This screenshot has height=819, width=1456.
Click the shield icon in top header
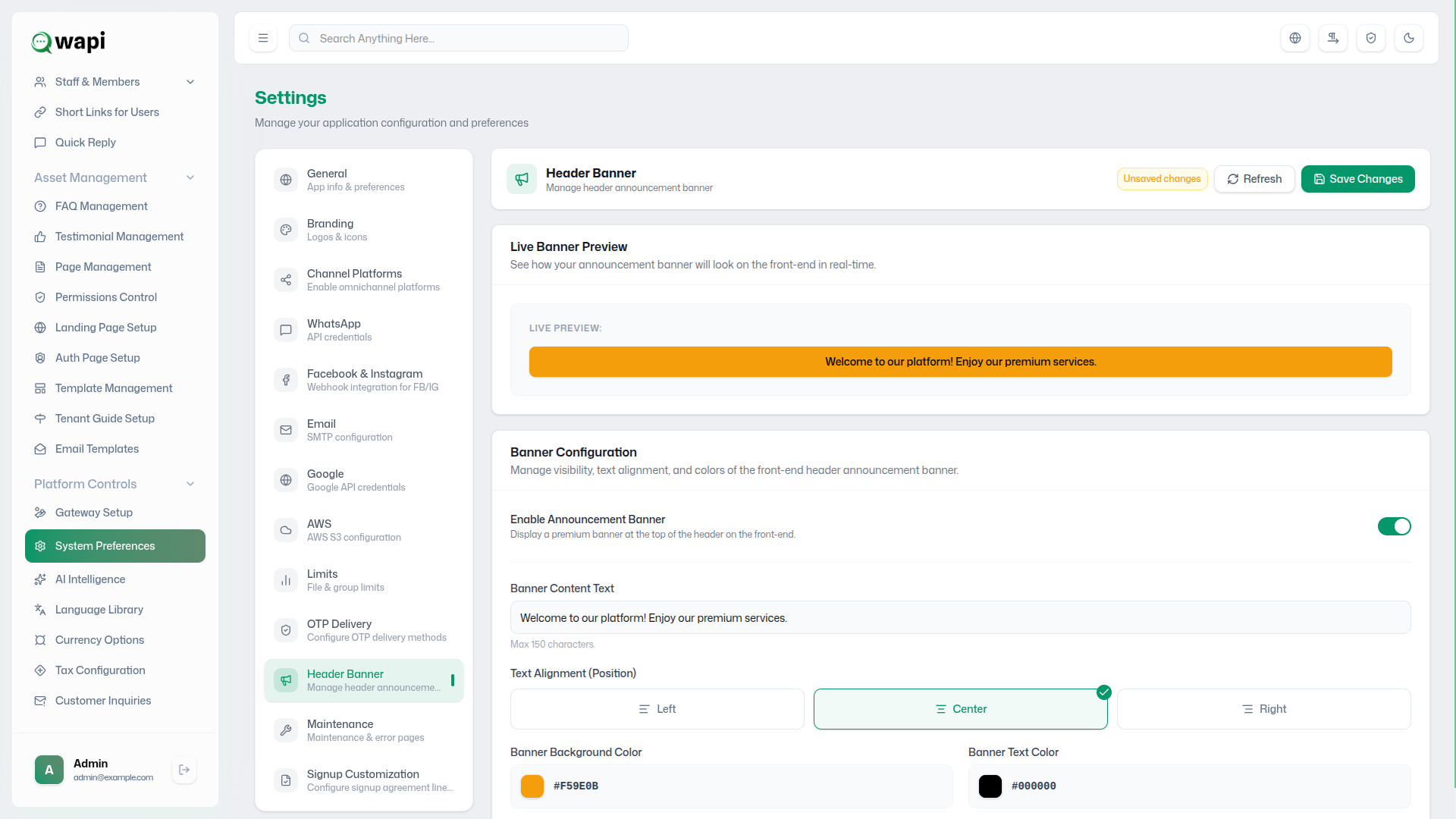coord(1371,38)
